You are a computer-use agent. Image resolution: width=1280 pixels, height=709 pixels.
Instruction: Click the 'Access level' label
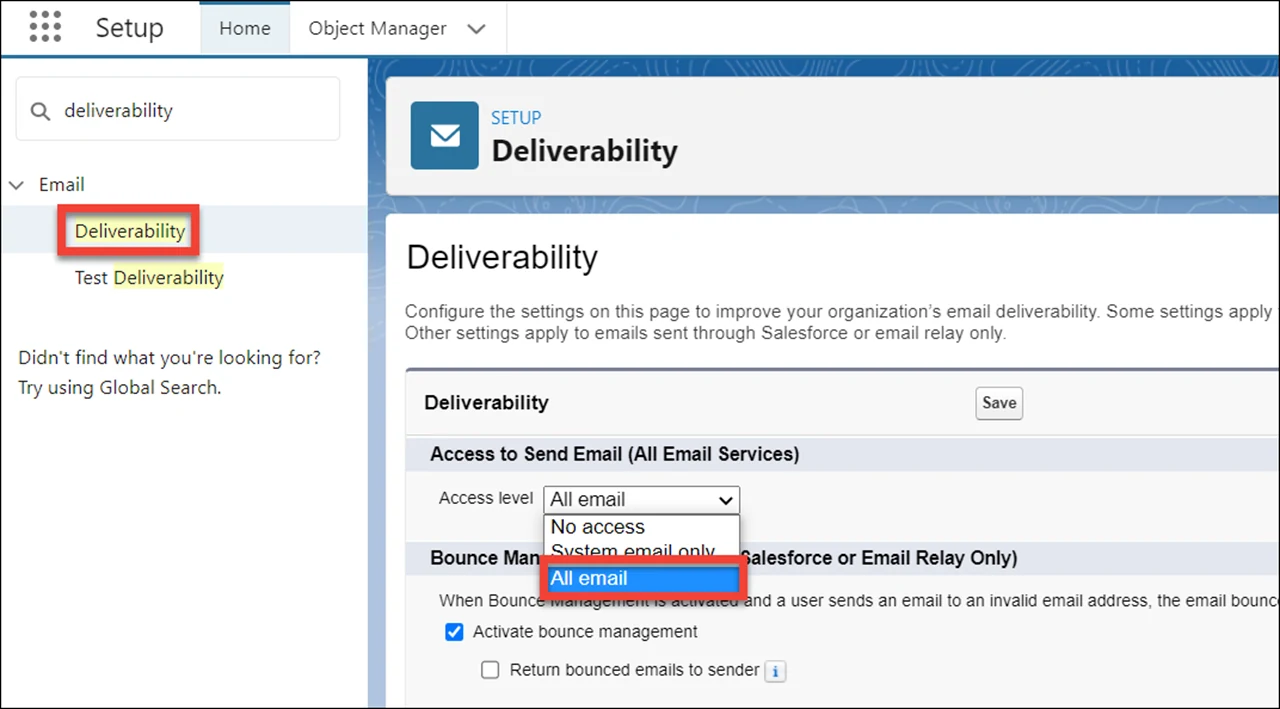point(486,498)
